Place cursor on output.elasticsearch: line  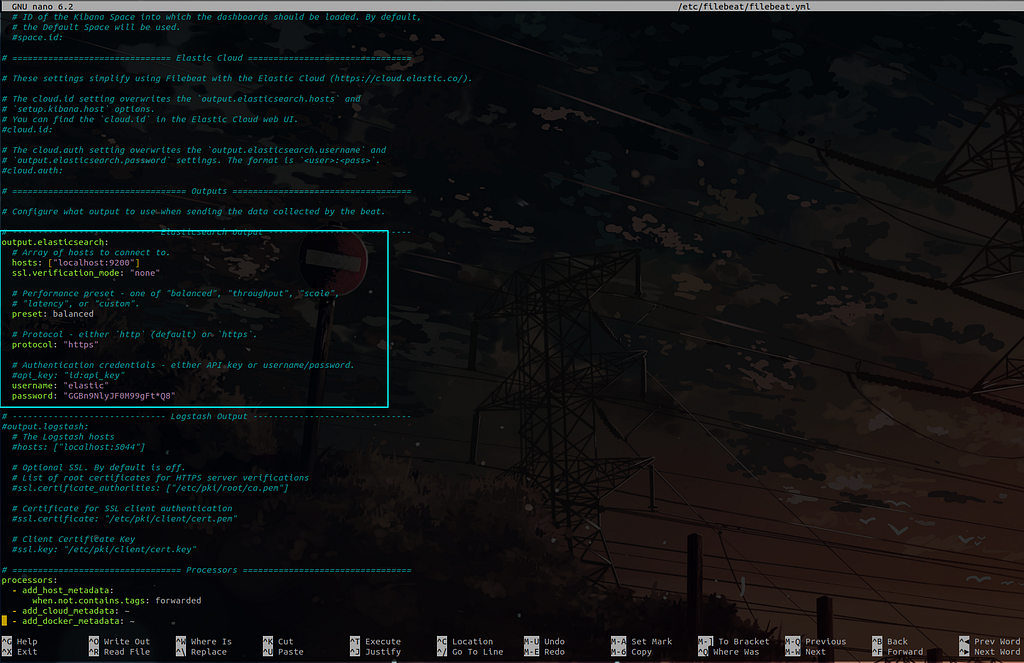point(55,242)
